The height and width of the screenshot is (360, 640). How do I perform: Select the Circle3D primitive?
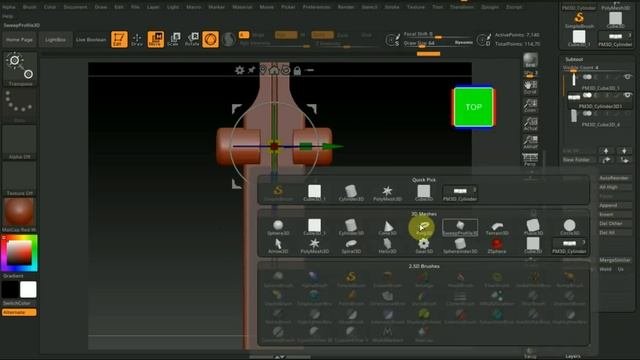569,227
